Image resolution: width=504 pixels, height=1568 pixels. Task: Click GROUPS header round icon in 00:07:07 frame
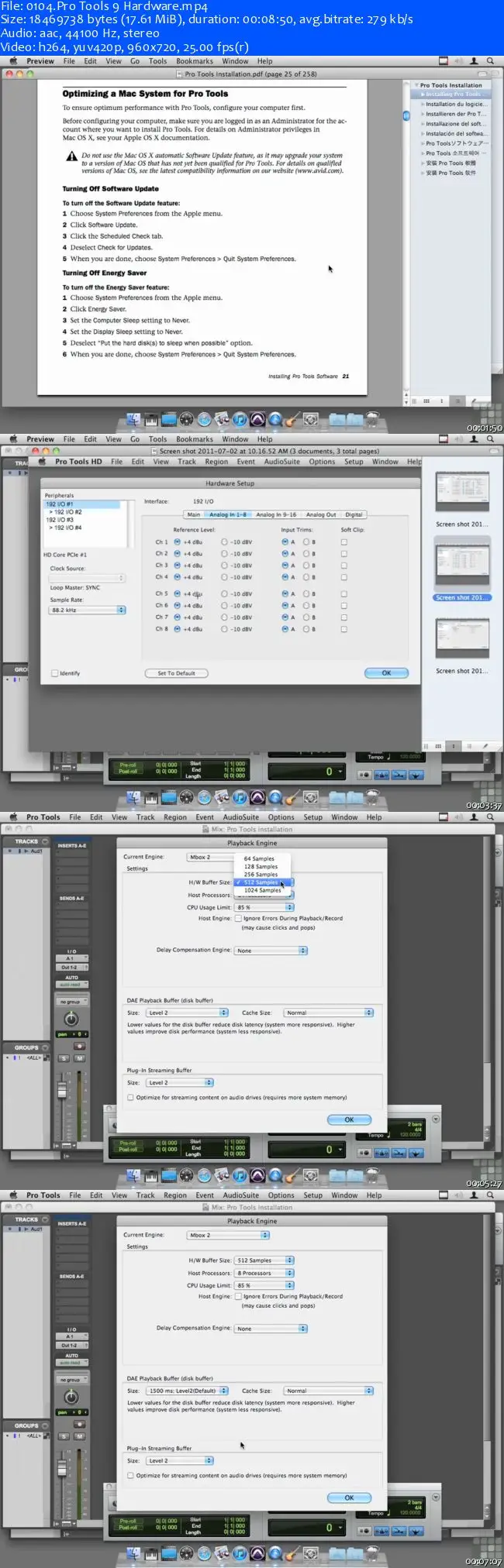tap(45, 1425)
